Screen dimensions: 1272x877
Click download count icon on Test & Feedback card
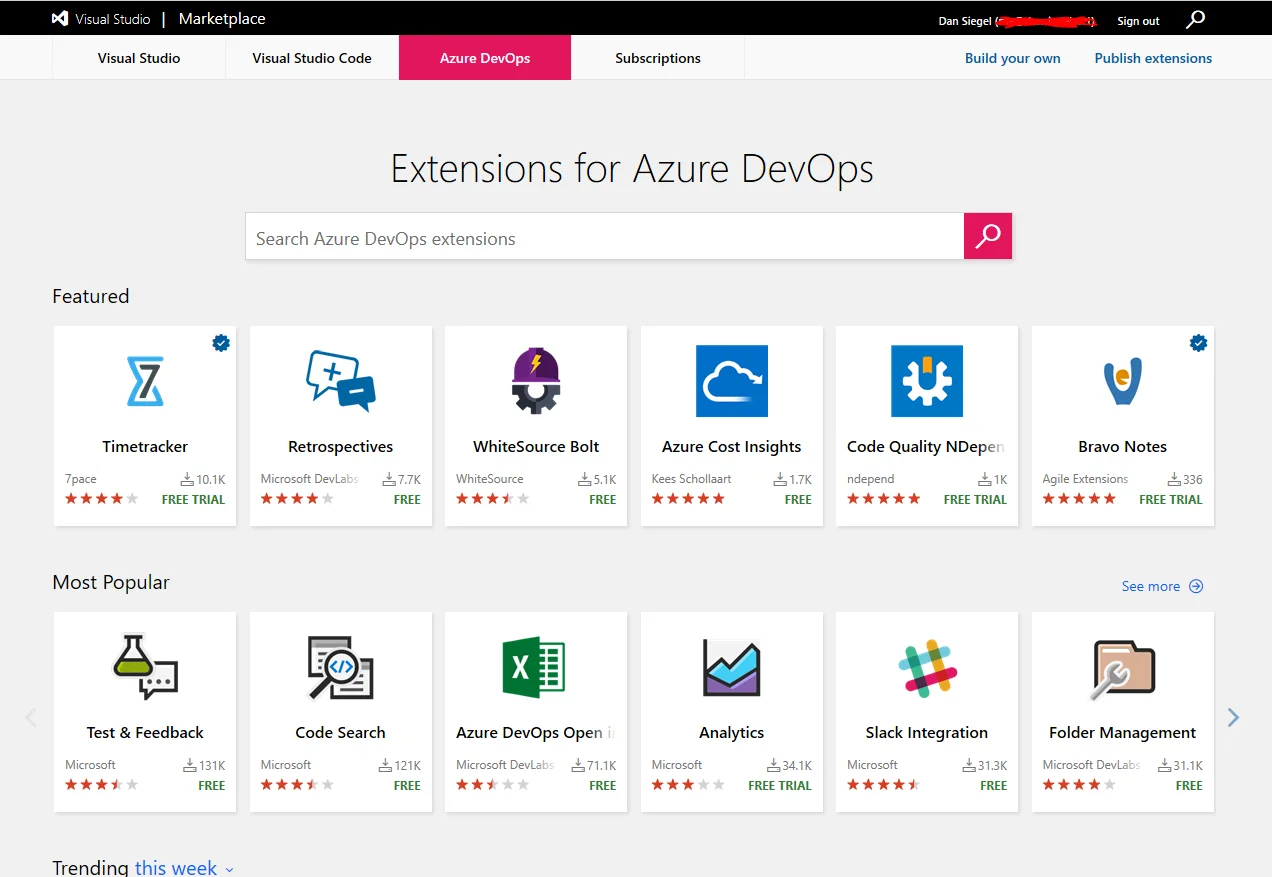(190, 765)
